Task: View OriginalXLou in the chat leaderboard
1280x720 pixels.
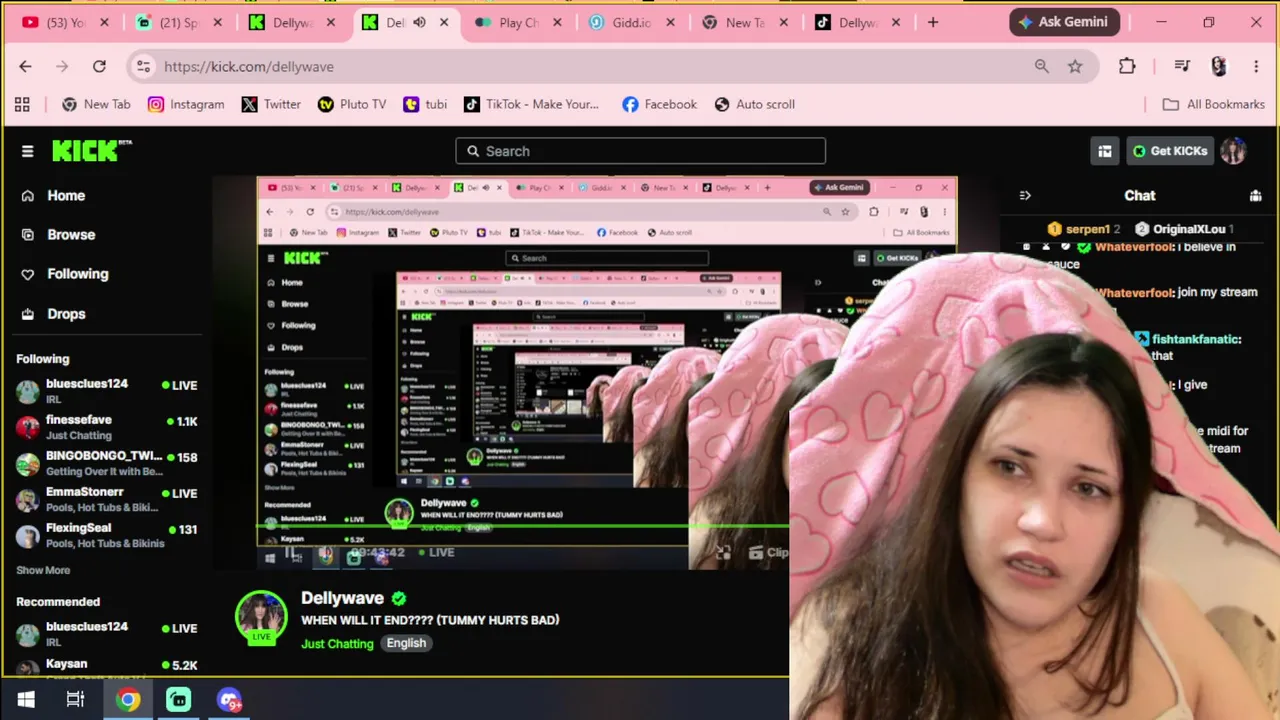Action: [1187, 229]
